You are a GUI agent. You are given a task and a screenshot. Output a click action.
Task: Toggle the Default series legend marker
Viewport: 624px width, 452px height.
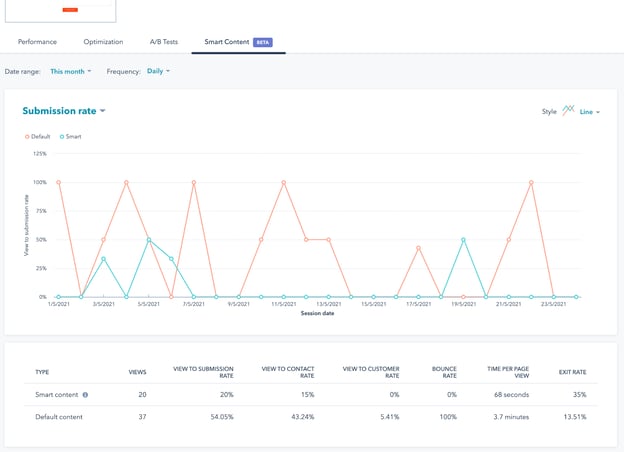click(x=27, y=136)
